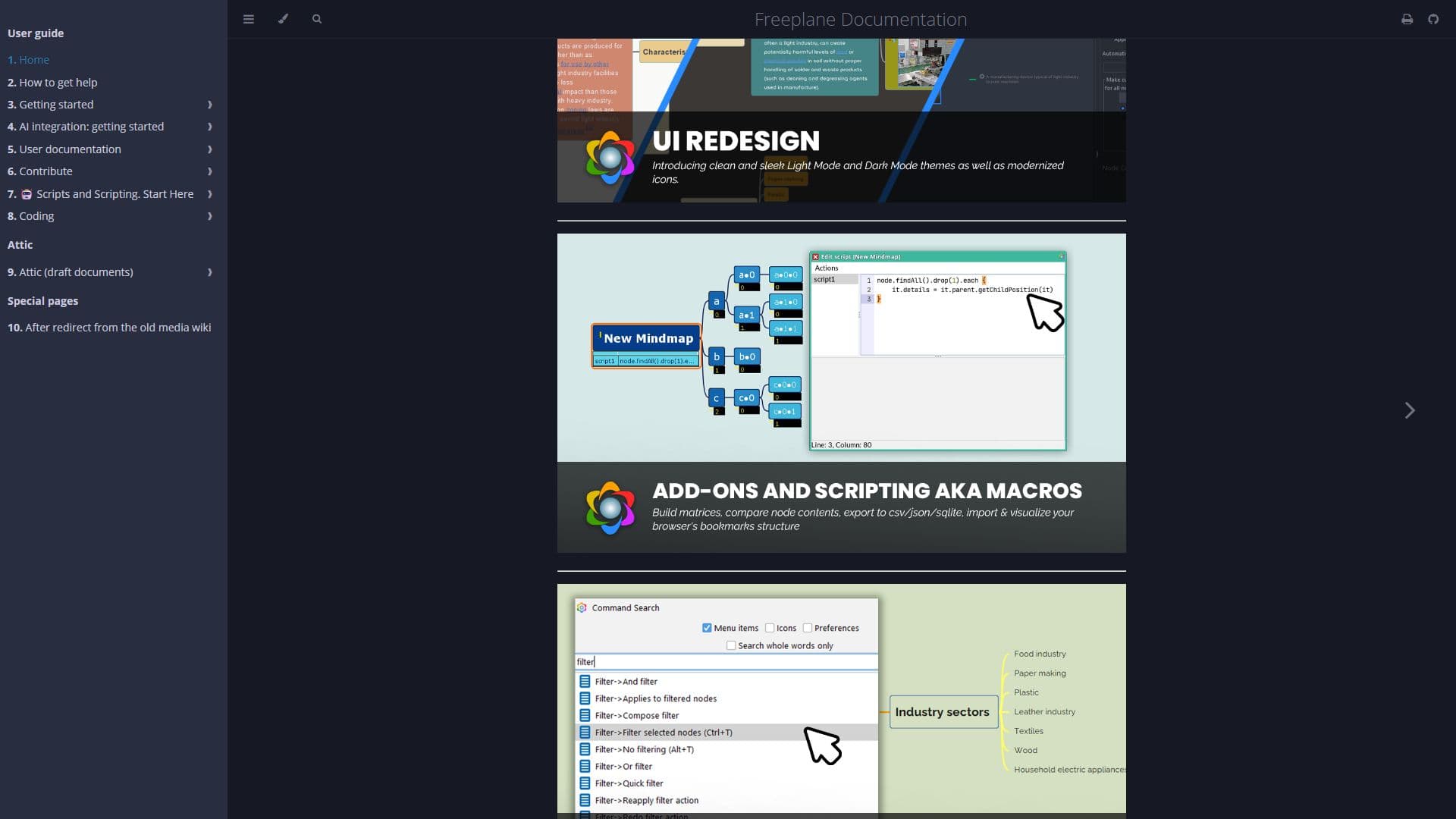Viewport: 1456px width, 819px height.
Task: Open the Coding chapter
Action: (31, 216)
